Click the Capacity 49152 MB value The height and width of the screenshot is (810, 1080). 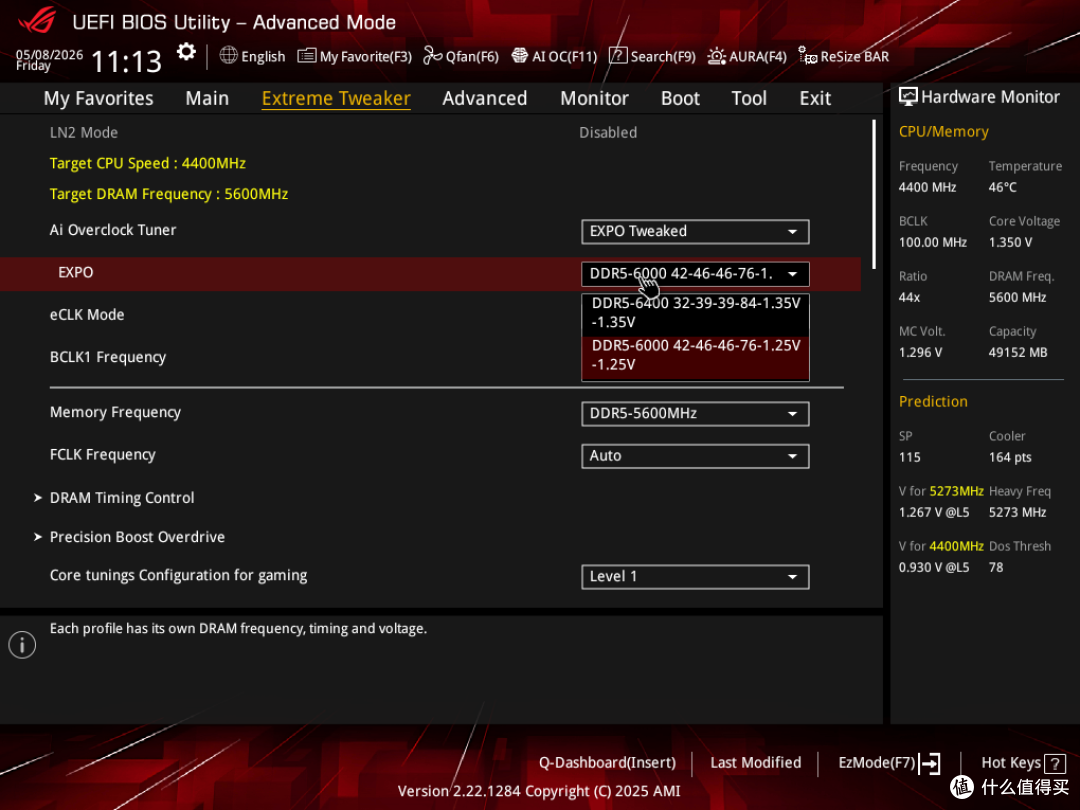click(x=1018, y=353)
